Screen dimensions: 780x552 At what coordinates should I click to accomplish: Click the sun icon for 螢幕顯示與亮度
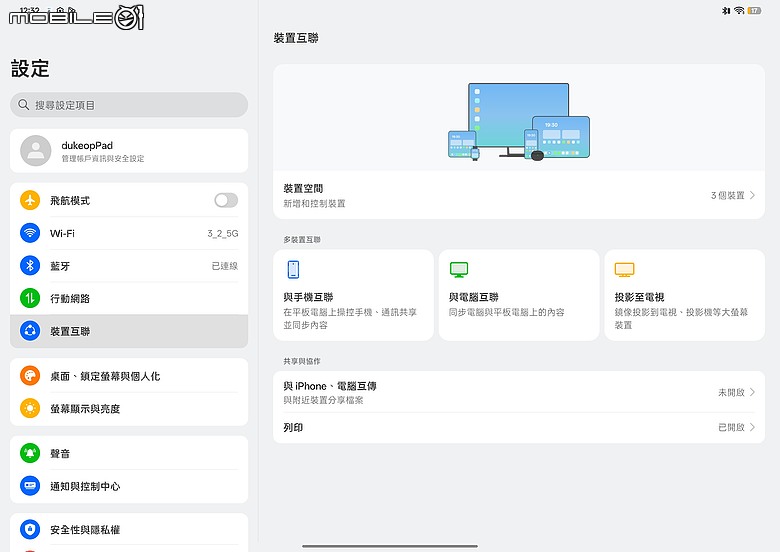click(30, 408)
